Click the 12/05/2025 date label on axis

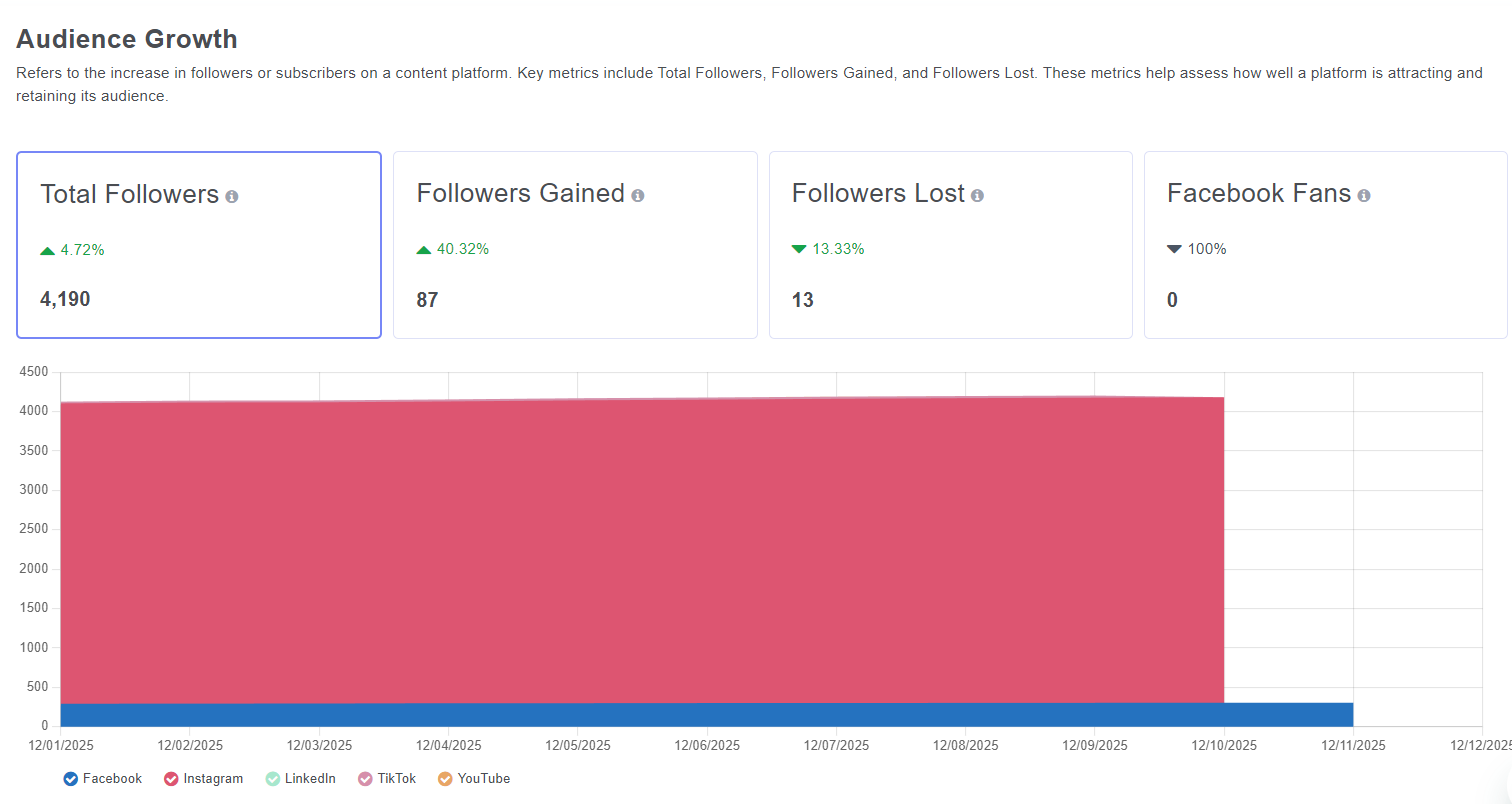(x=578, y=745)
